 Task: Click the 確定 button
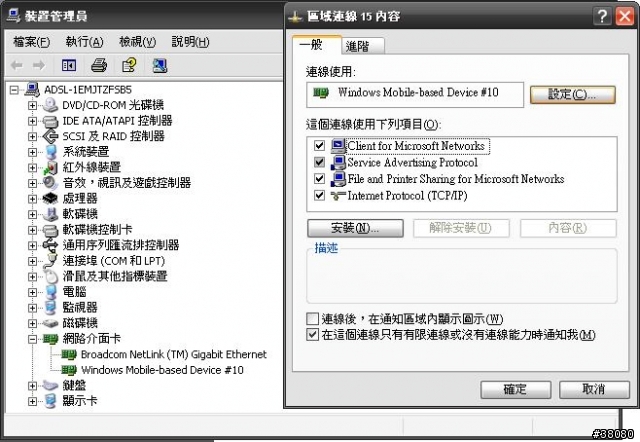click(x=516, y=389)
